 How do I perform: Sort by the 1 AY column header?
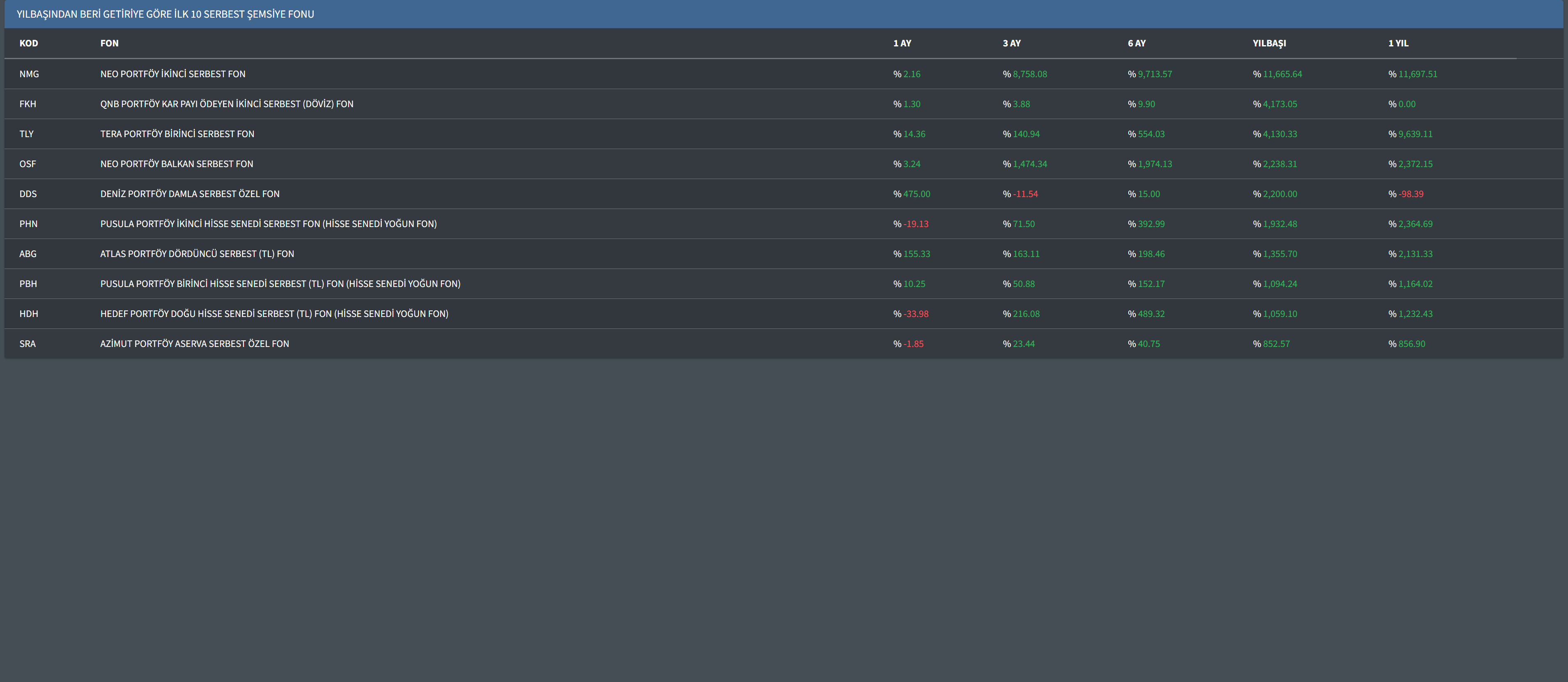[x=902, y=43]
